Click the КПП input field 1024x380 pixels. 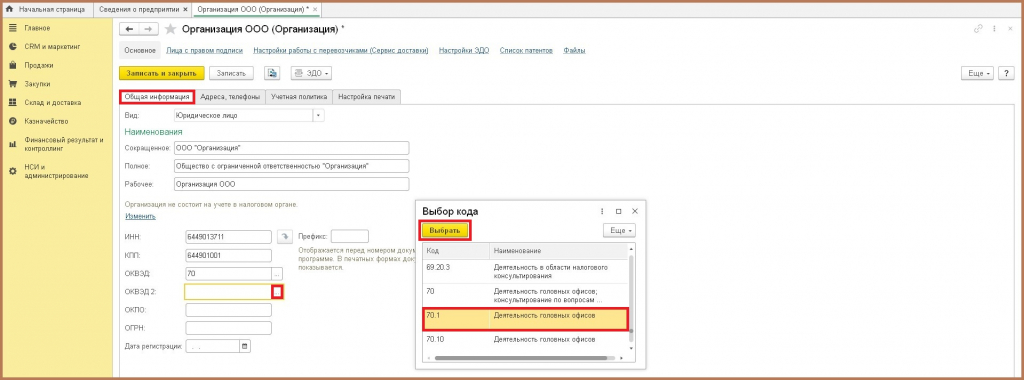click(x=229, y=255)
